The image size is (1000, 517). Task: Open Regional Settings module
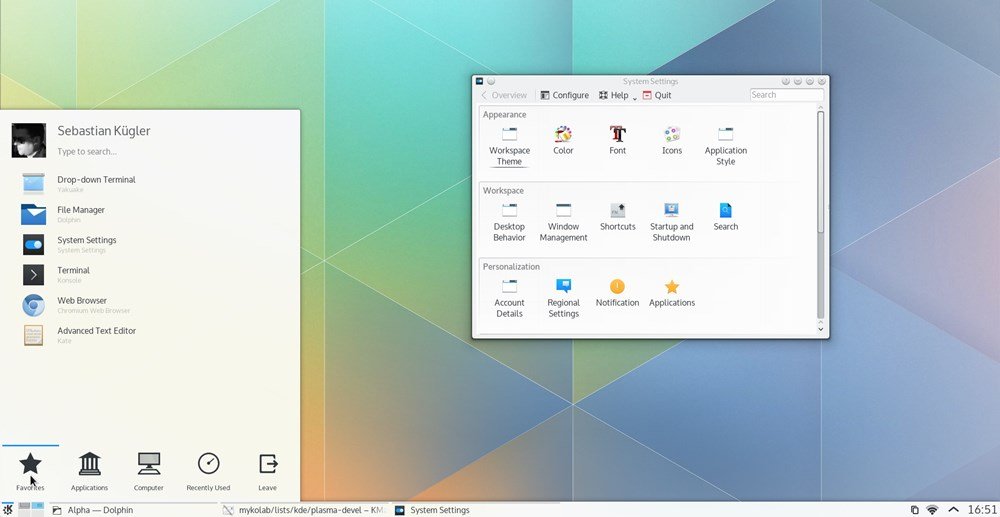[x=563, y=298]
